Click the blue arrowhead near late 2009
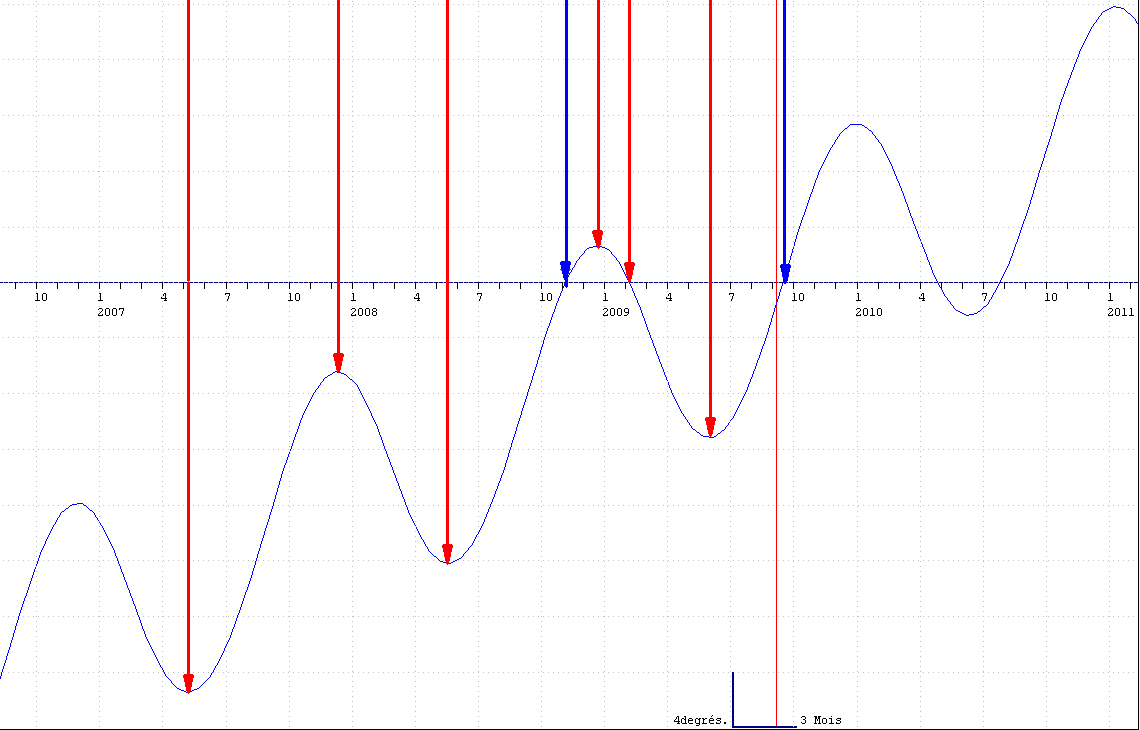This screenshot has height=730, width=1140. 785,272
